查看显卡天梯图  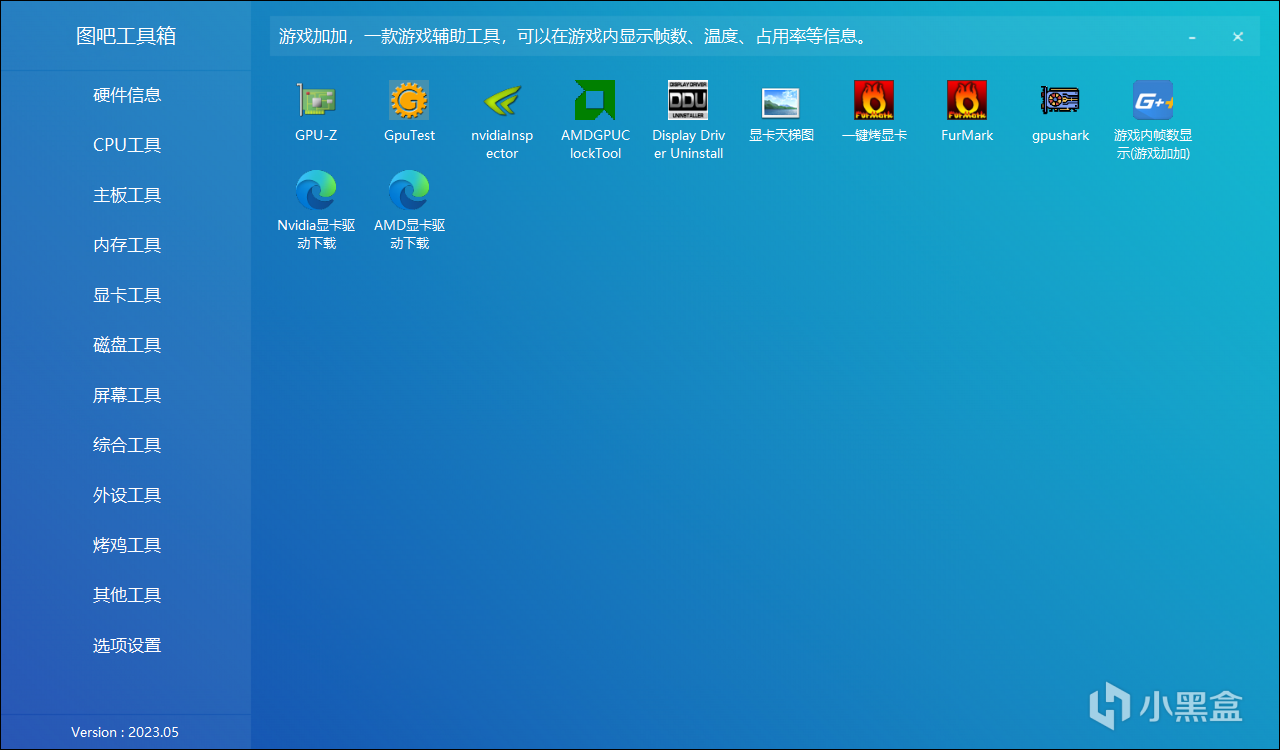pos(781,110)
